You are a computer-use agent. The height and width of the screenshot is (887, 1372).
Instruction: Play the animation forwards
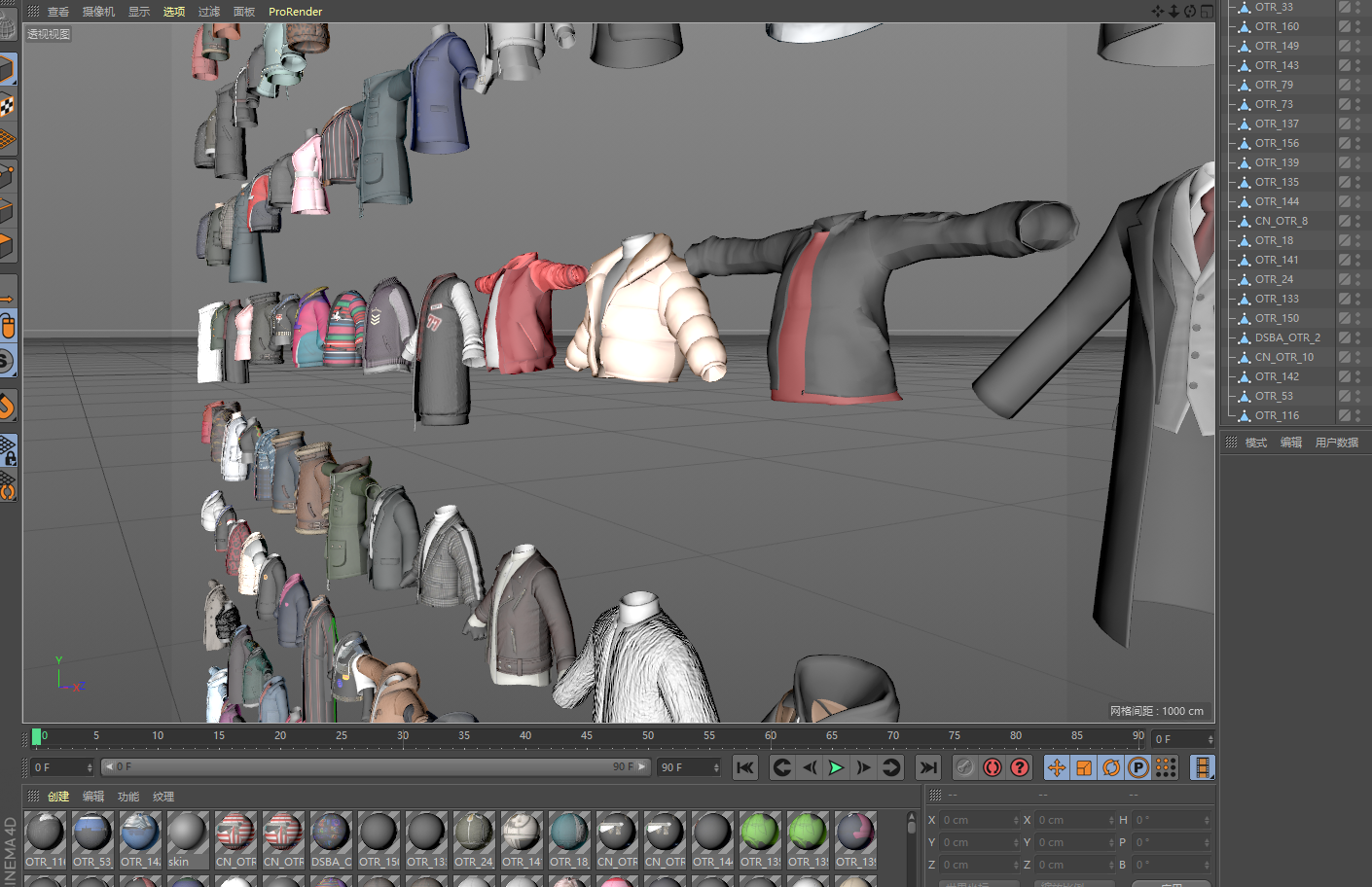click(836, 767)
